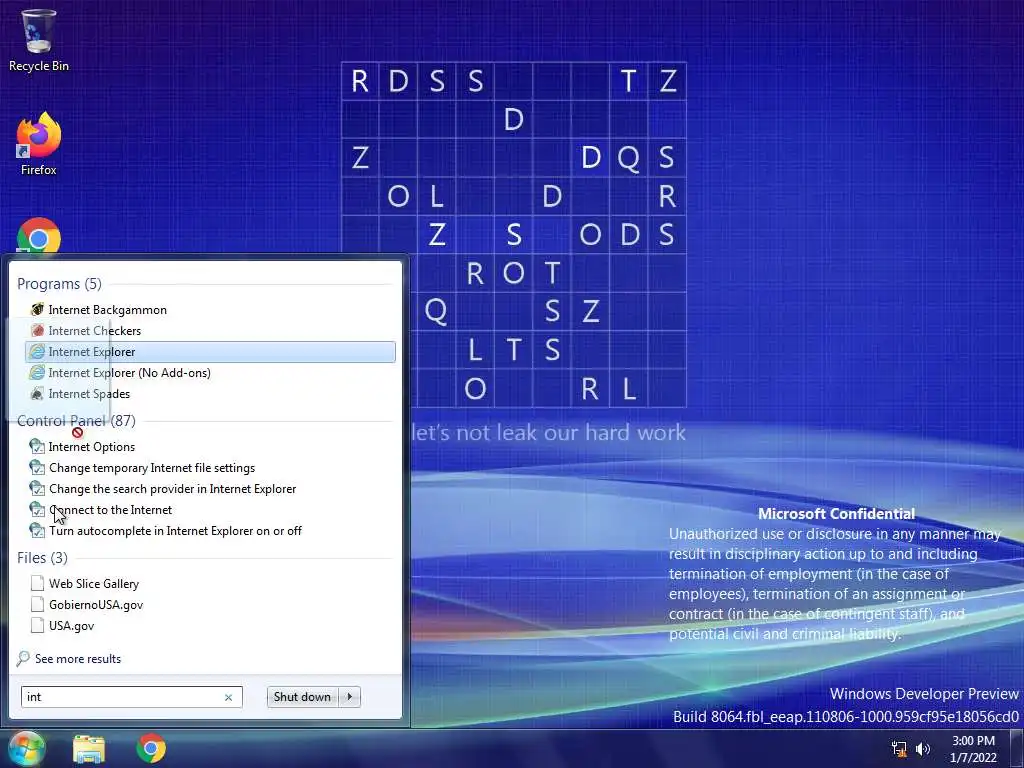Screen dimensions: 1024x768
Task: Click the Internet Options control panel icon
Action: (x=37, y=447)
